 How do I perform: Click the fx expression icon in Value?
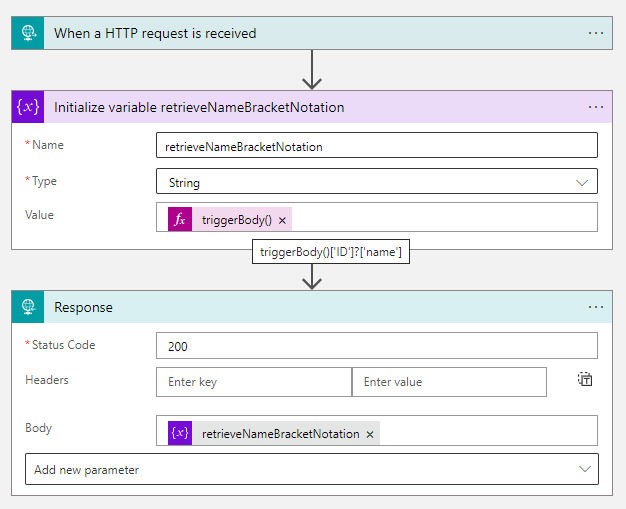[180, 219]
